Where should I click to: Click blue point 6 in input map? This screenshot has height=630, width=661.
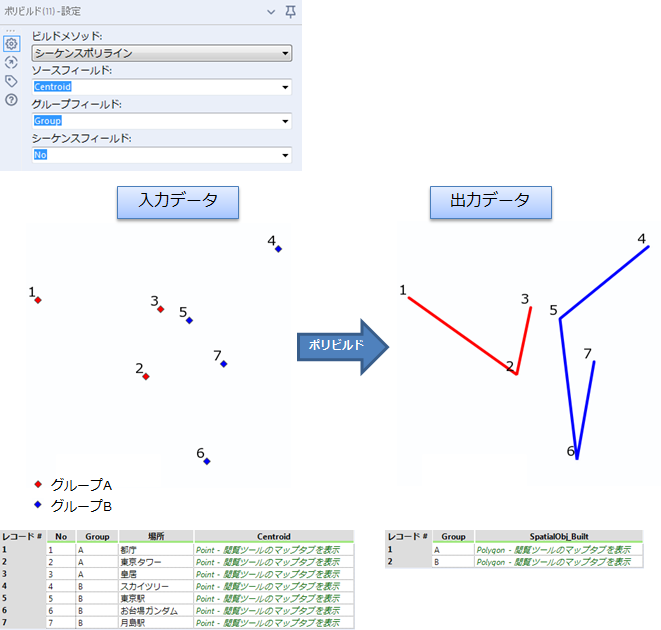point(207,462)
